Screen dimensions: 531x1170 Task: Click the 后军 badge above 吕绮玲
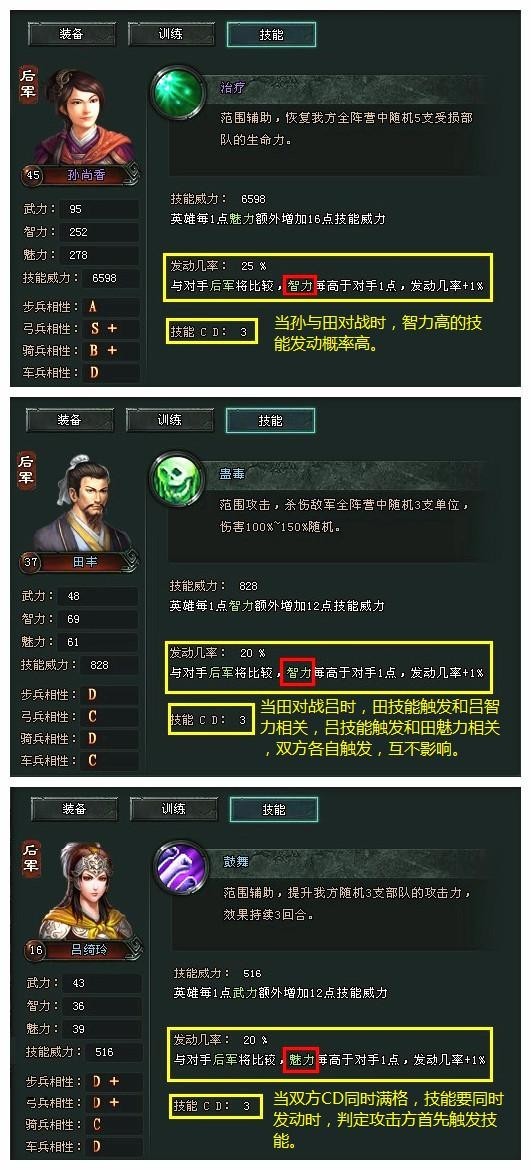click(31, 859)
